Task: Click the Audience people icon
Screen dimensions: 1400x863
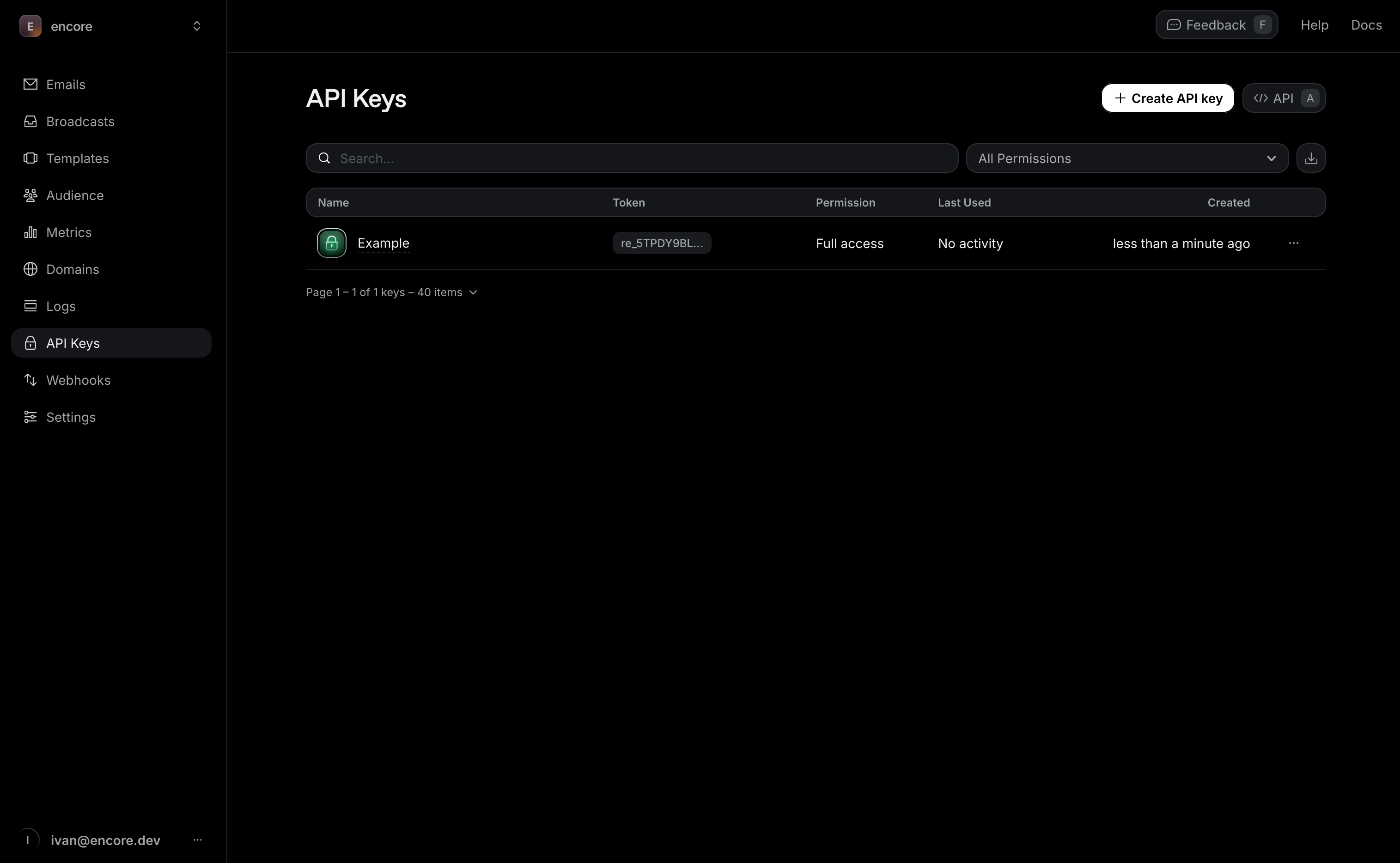Action: coord(30,194)
